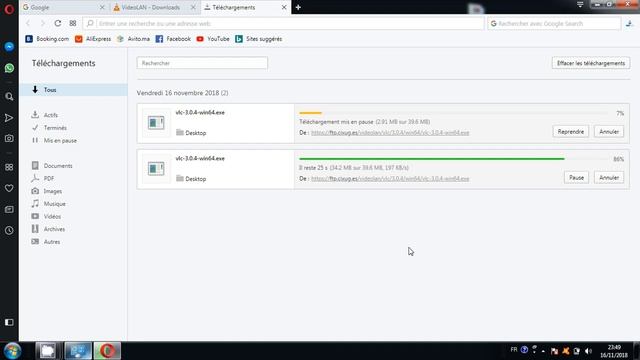Image resolution: width=640 pixels, height=360 pixels.
Task: Switch to the Google tab
Action: [x=60, y=7]
